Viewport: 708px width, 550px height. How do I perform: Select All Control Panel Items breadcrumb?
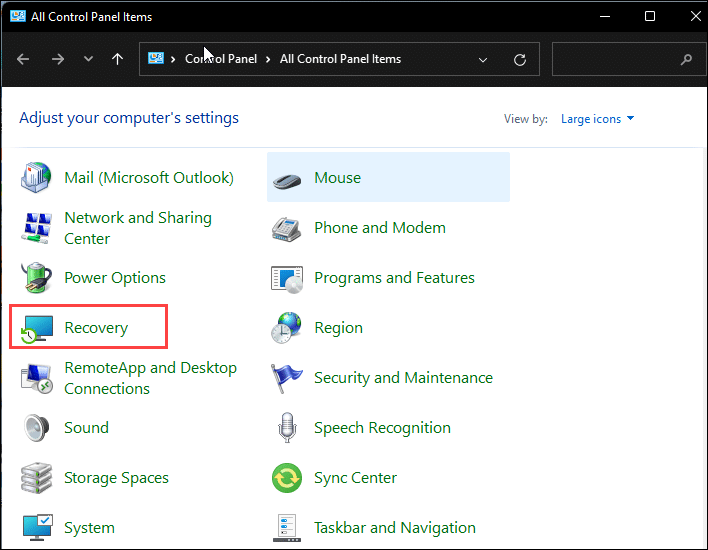pyautogui.click(x=340, y=59)
